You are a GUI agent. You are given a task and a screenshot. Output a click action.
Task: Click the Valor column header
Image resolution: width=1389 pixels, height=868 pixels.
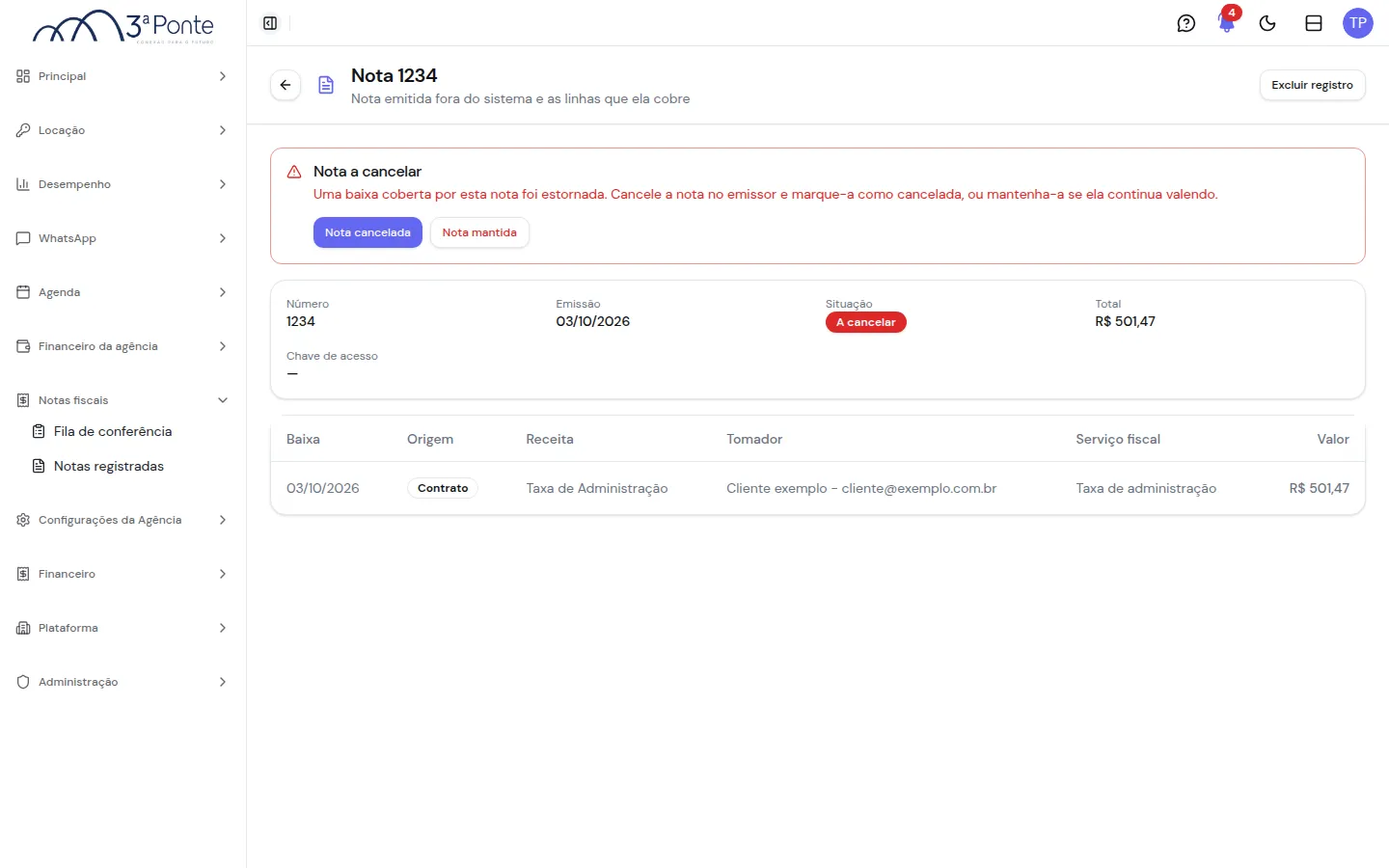[1333, 439]
